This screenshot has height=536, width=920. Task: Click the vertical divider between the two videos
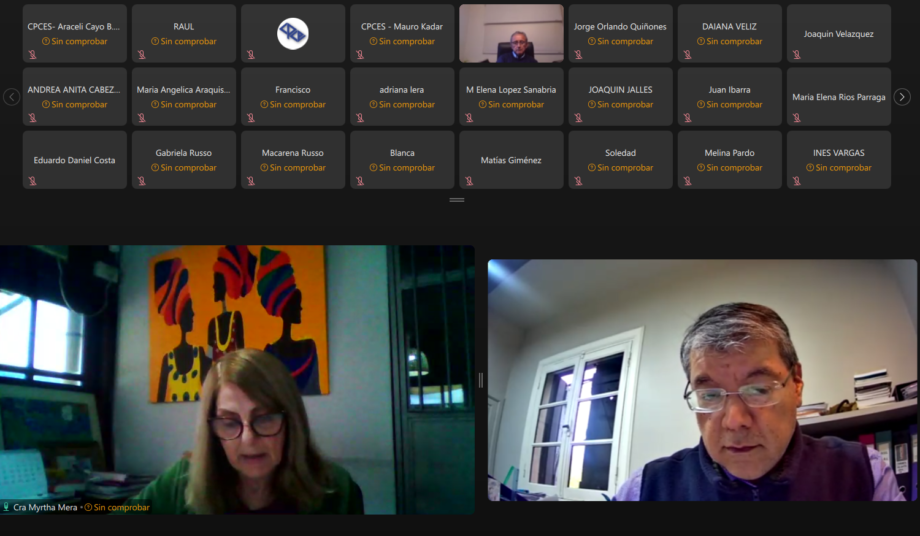[481, 381]
